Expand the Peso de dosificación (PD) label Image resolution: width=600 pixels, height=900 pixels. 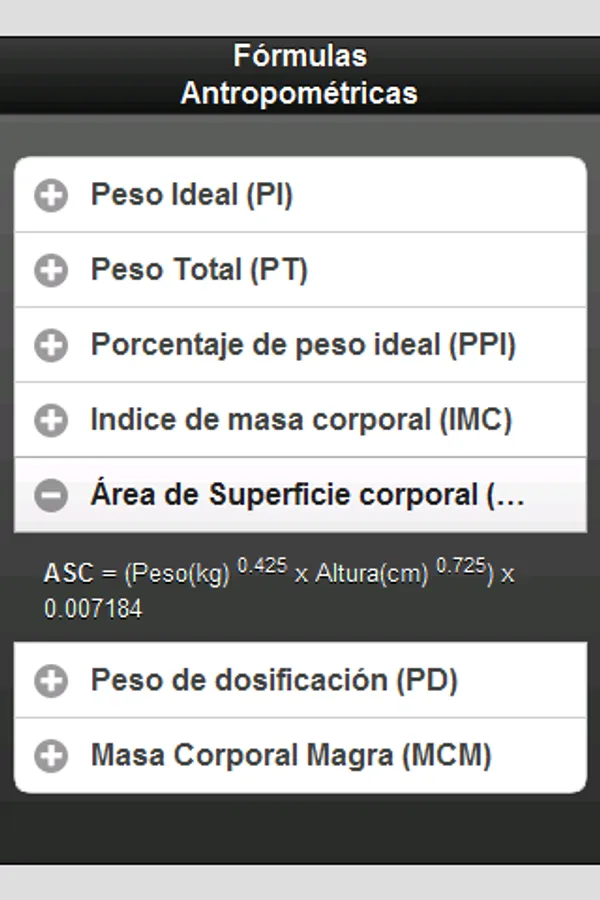pyautogui.click(x=274, y=681)
